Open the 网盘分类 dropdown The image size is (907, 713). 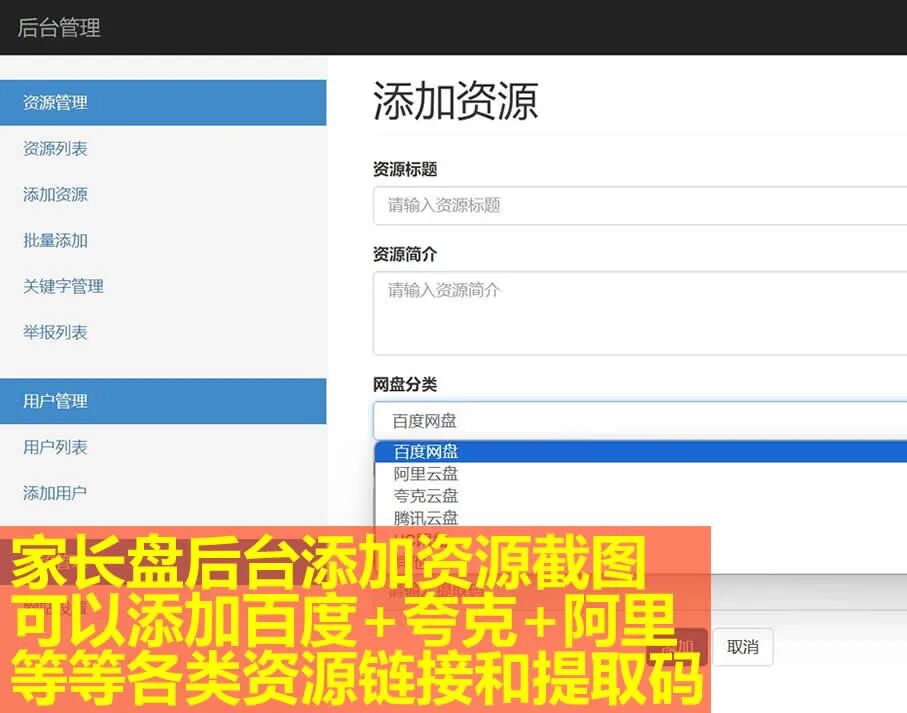point(640,421)
